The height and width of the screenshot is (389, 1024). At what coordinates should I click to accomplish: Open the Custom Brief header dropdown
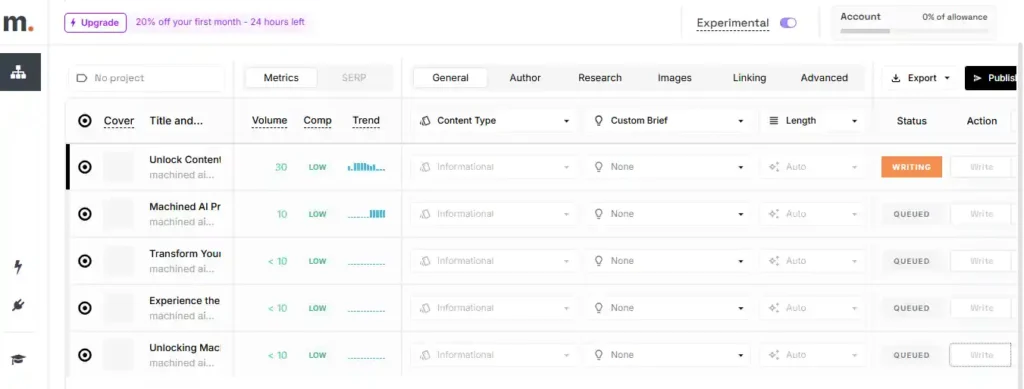(x=668, y=121)
